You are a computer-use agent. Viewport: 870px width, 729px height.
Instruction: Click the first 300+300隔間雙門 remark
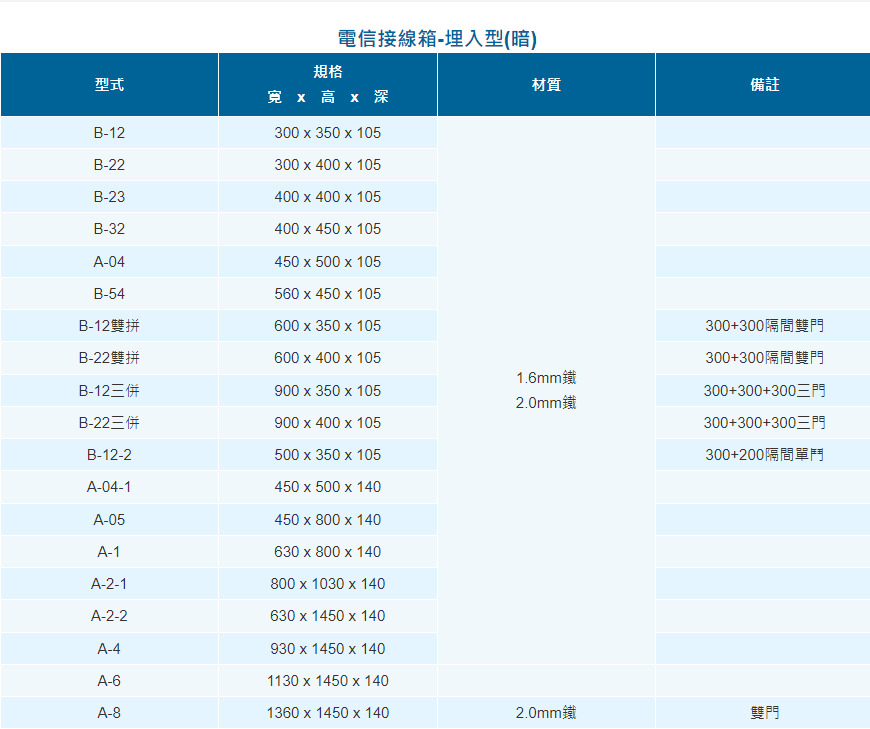764,326
